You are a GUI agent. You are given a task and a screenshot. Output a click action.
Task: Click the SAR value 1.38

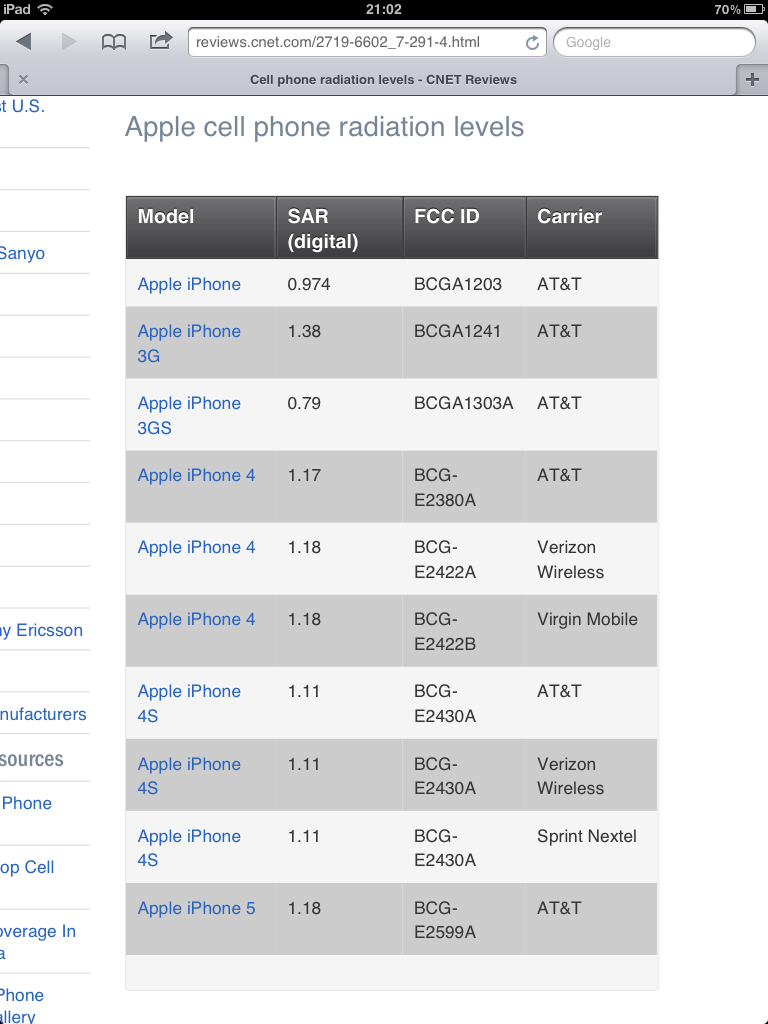pyautogui.click(x=304, y=331)
